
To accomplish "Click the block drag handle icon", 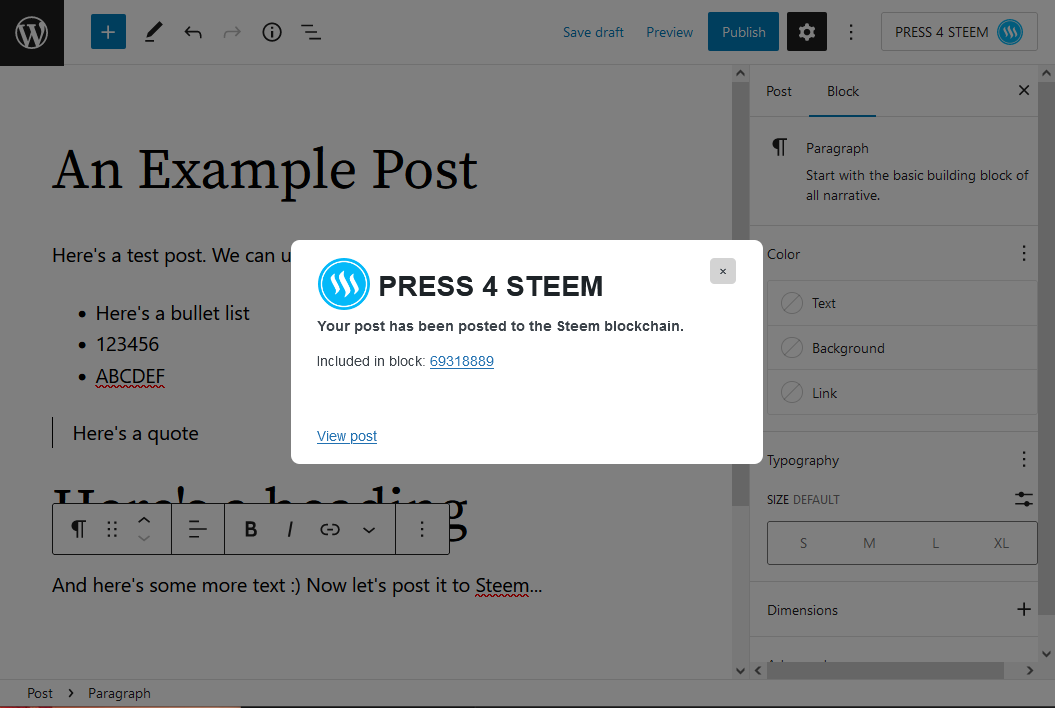I will click(x=112, y=530).
